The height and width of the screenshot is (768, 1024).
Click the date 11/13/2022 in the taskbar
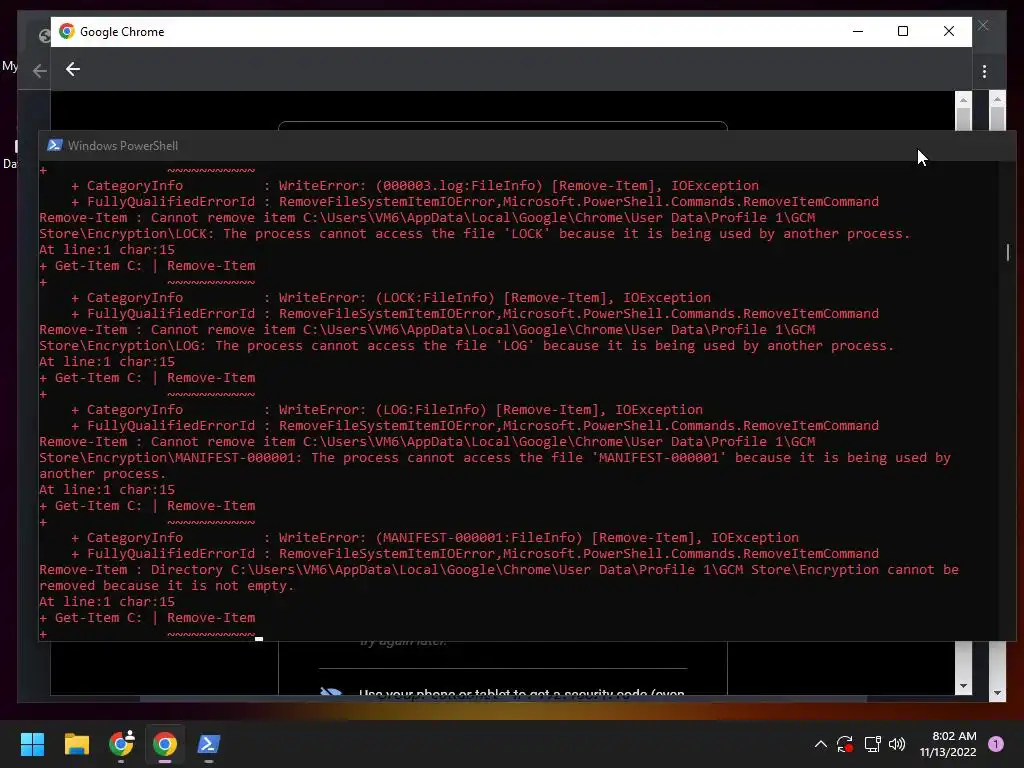pos(948,752)
